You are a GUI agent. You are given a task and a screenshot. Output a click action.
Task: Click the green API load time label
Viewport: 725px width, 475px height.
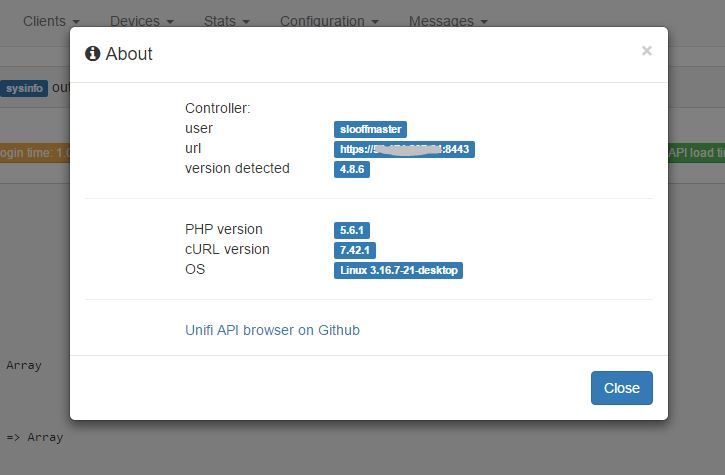click(x=696, y=153)
